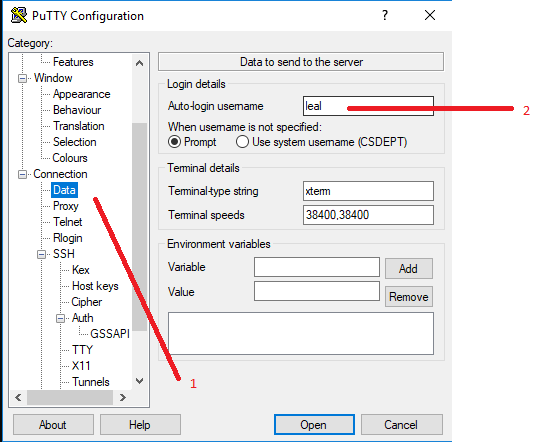Open the Tunnels category
This screenshot has width=535, height=442.
click(x=91, y=382)
